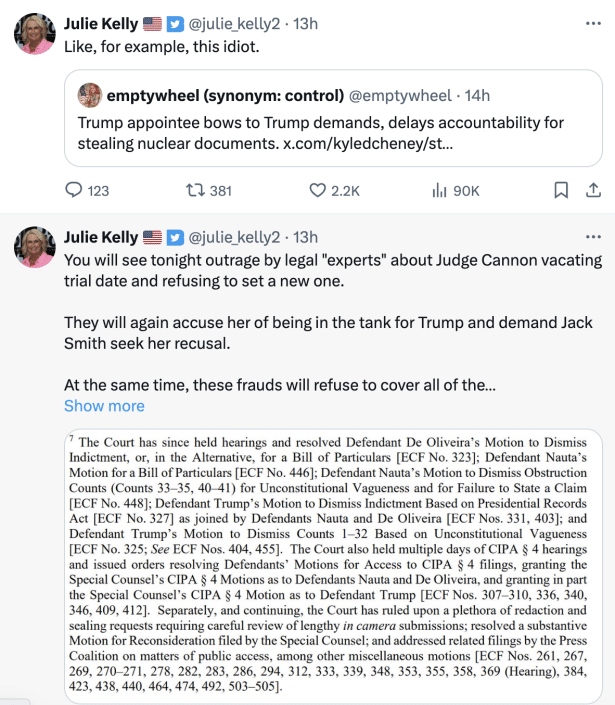Click the blue verified badge on first tweet
This screenshot has width=615, height=705.
(175, 22)
